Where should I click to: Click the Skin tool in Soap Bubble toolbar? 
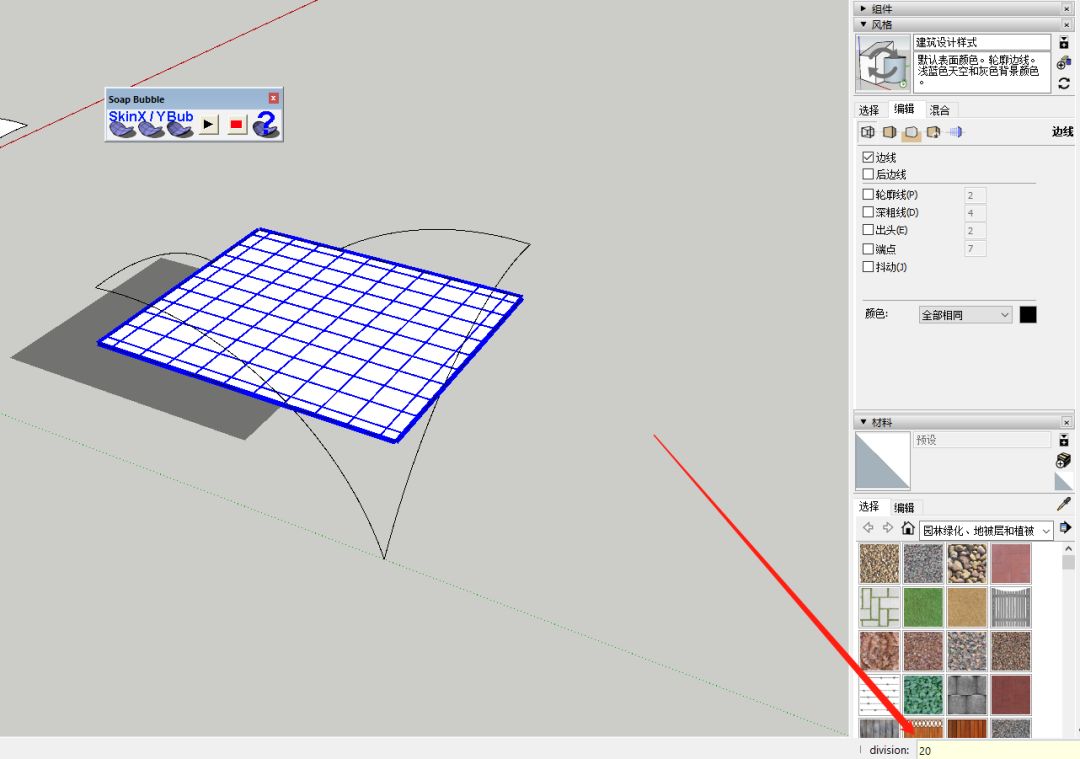coord(123,124)
